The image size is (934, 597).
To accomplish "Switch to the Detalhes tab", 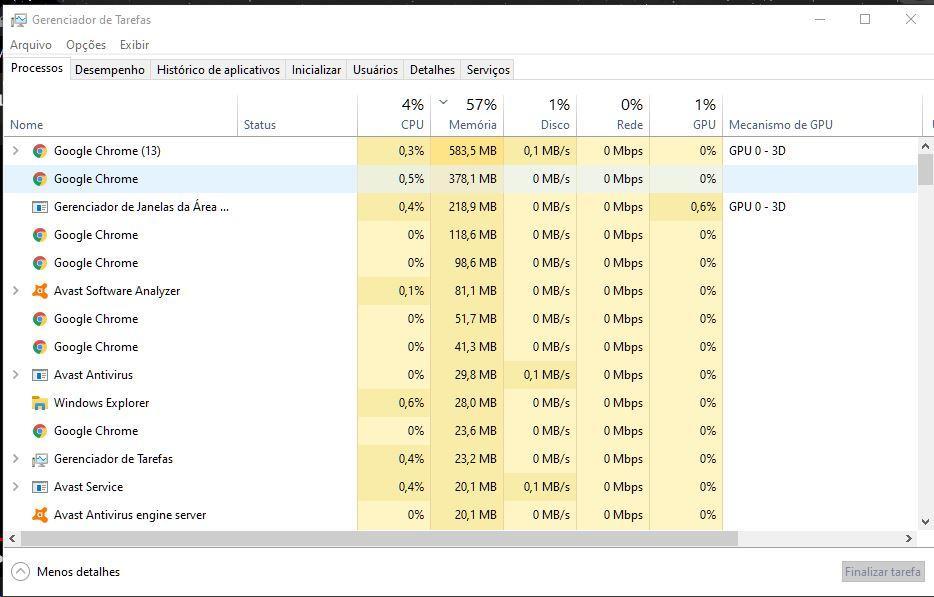I will [x=432, y=70].
